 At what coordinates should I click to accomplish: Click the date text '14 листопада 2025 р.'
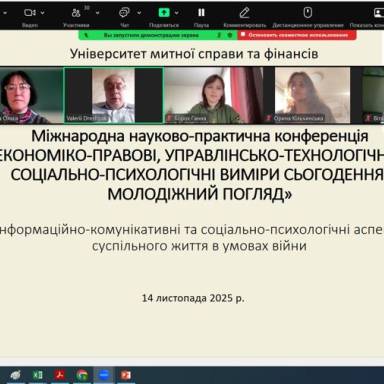tap(193, 298)
